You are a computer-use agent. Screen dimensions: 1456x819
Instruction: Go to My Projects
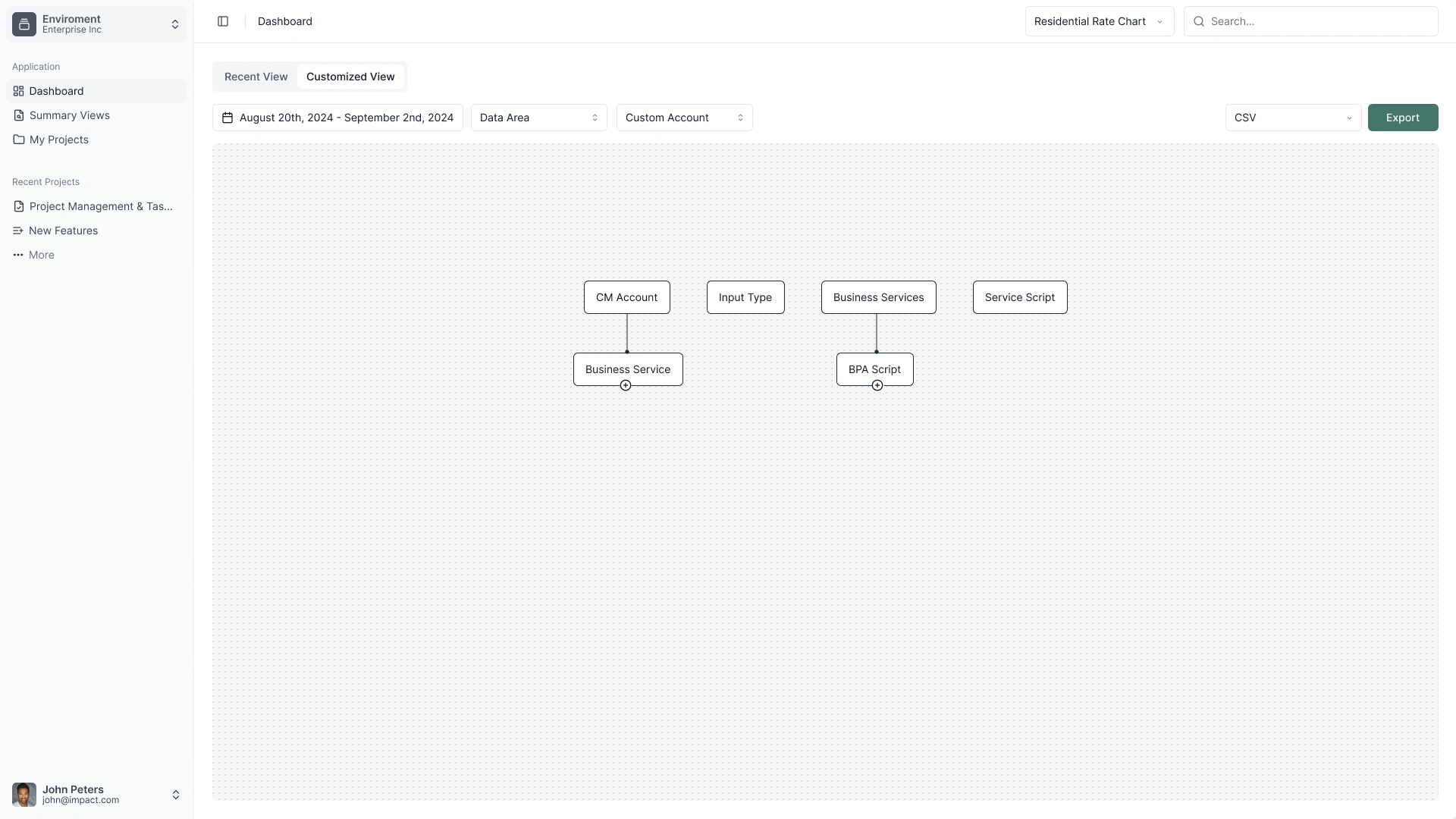59,140
